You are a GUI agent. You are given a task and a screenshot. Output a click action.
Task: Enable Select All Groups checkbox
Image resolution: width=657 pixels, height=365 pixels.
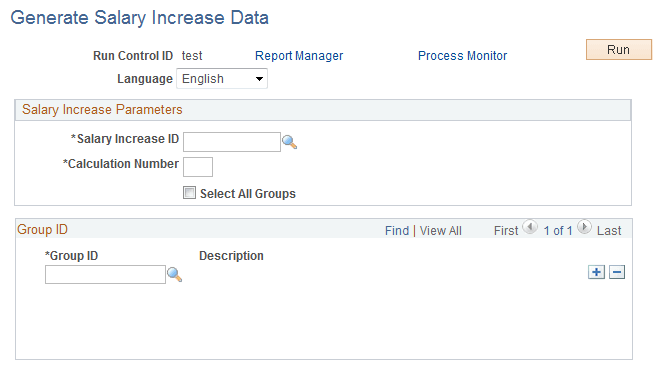coord(189,193)
